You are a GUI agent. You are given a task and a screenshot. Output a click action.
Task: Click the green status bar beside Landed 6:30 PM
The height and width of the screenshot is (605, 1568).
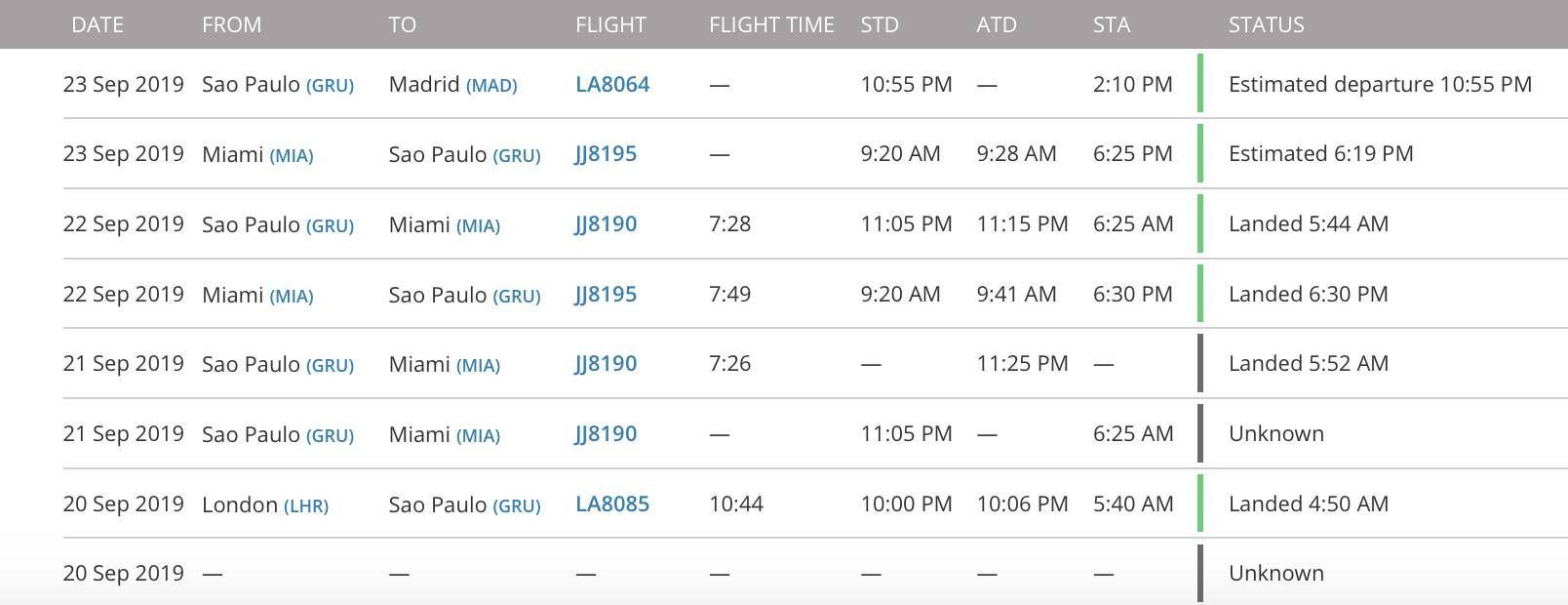coord(1200,294)
